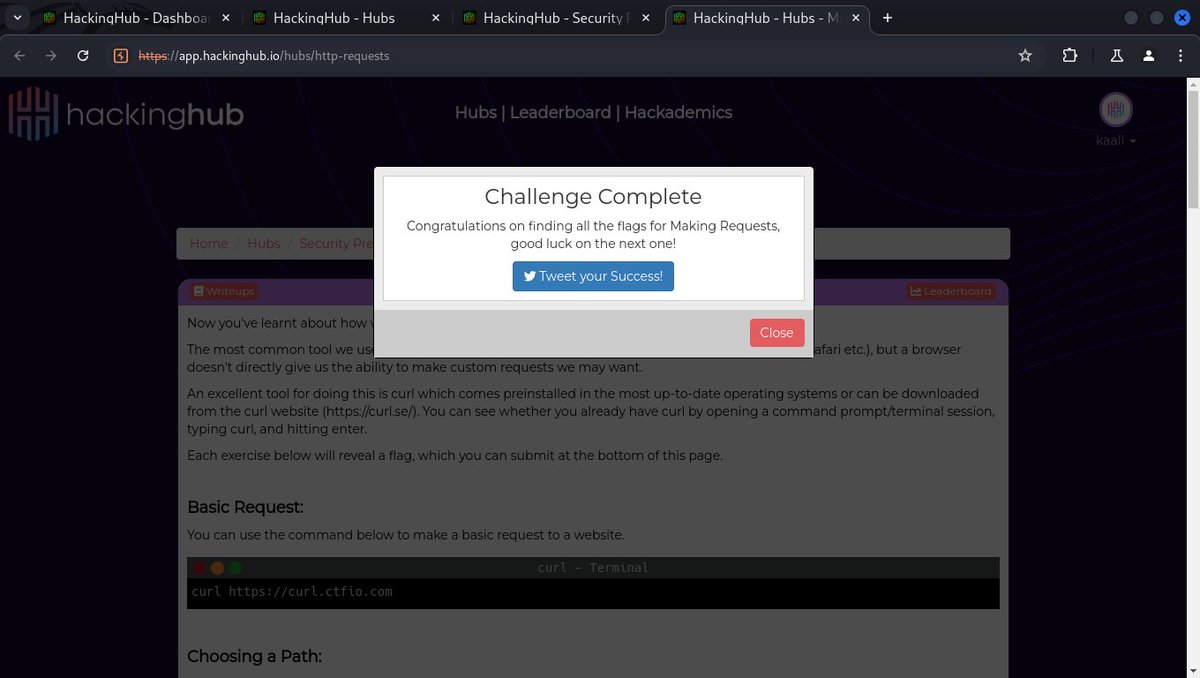This screenshot has width=1200, height=678.
Task: Click the page vertical scrollbar
Action: (x=1192, y=150)
